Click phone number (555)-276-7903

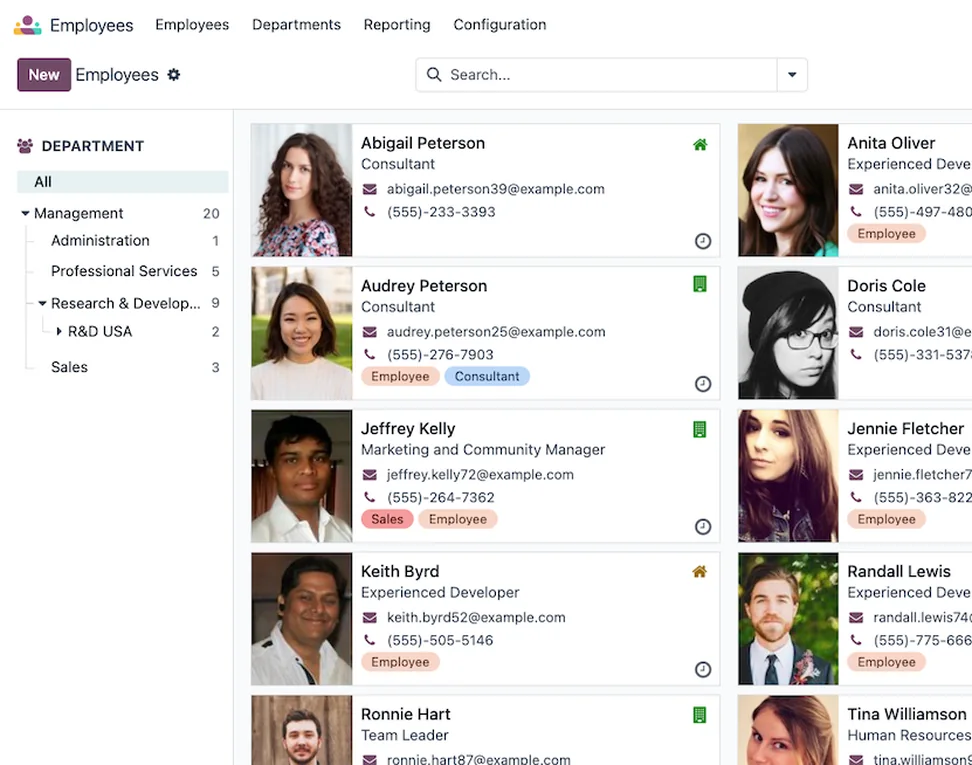440,355
